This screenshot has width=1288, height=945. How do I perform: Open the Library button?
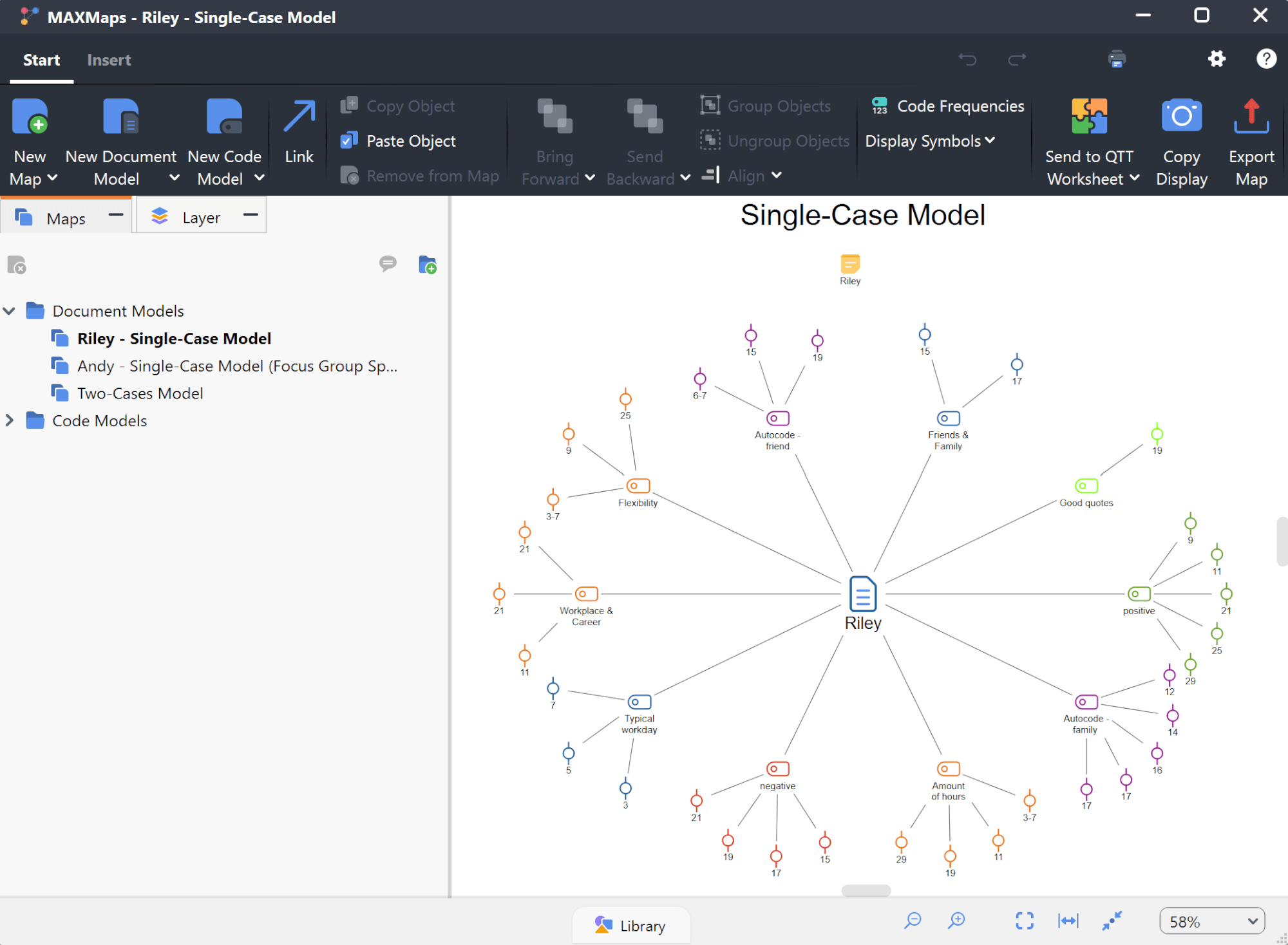pos(630,925)
